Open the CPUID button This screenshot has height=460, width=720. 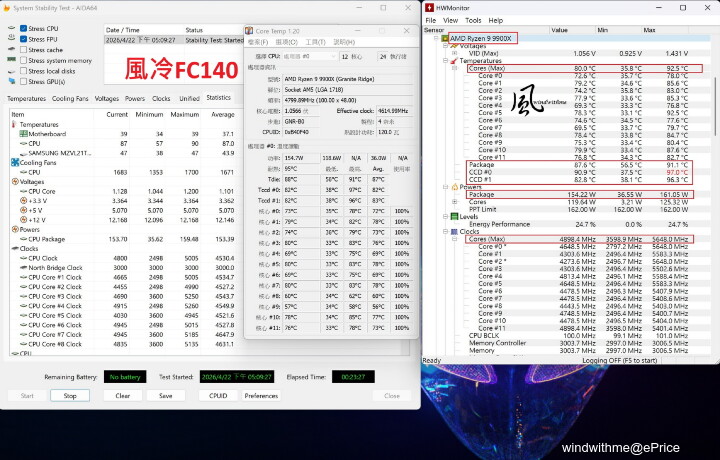pos(218,395)
